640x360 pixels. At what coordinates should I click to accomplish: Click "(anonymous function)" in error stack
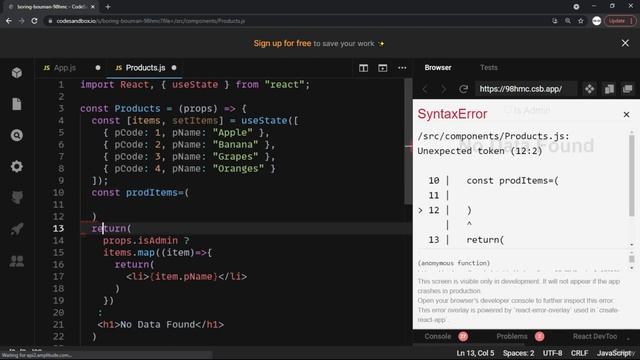453,263
